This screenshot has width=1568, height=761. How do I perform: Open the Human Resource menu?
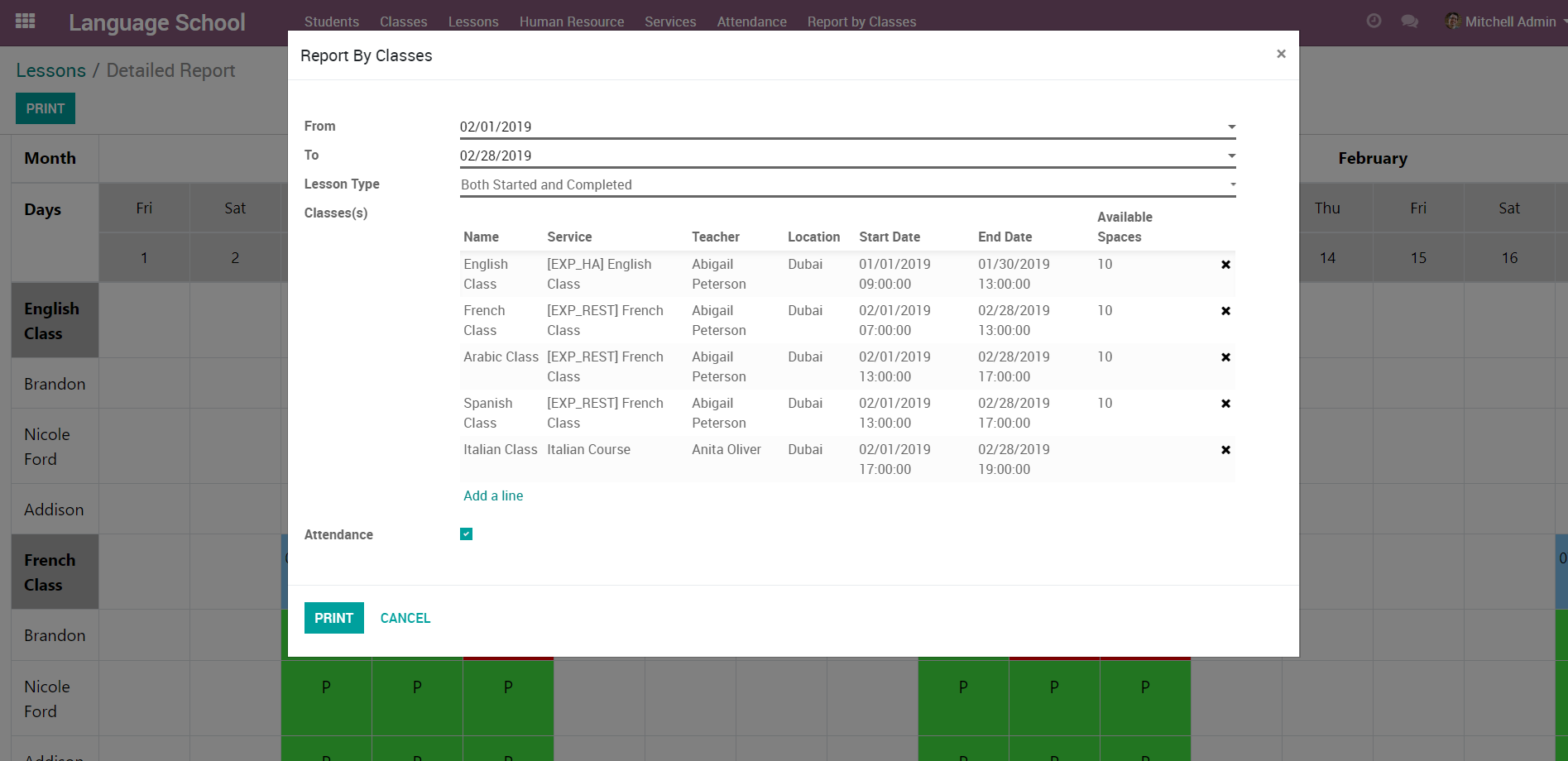(x=572, y=22)
